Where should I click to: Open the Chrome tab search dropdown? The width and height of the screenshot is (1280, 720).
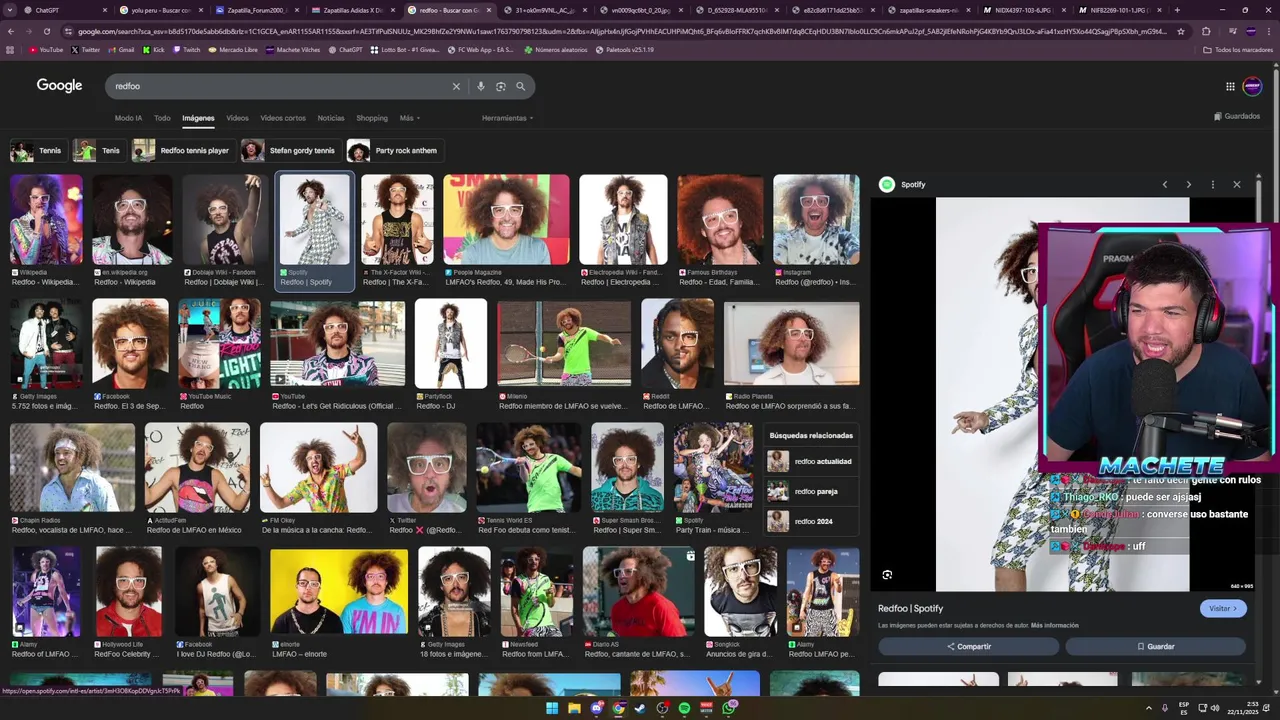10,10
